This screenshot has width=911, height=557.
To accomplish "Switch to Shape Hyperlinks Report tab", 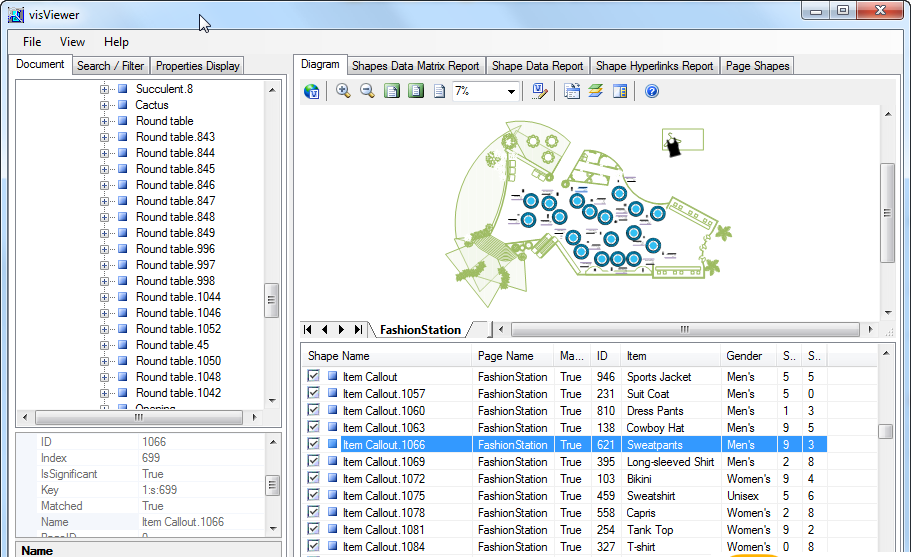I will (x=654, y=66).
